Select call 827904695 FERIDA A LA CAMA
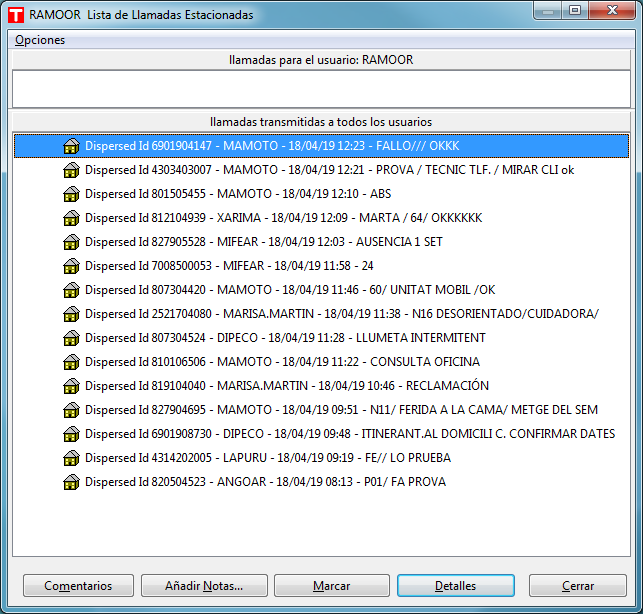643x614 pixels. (x=341, y=410)
